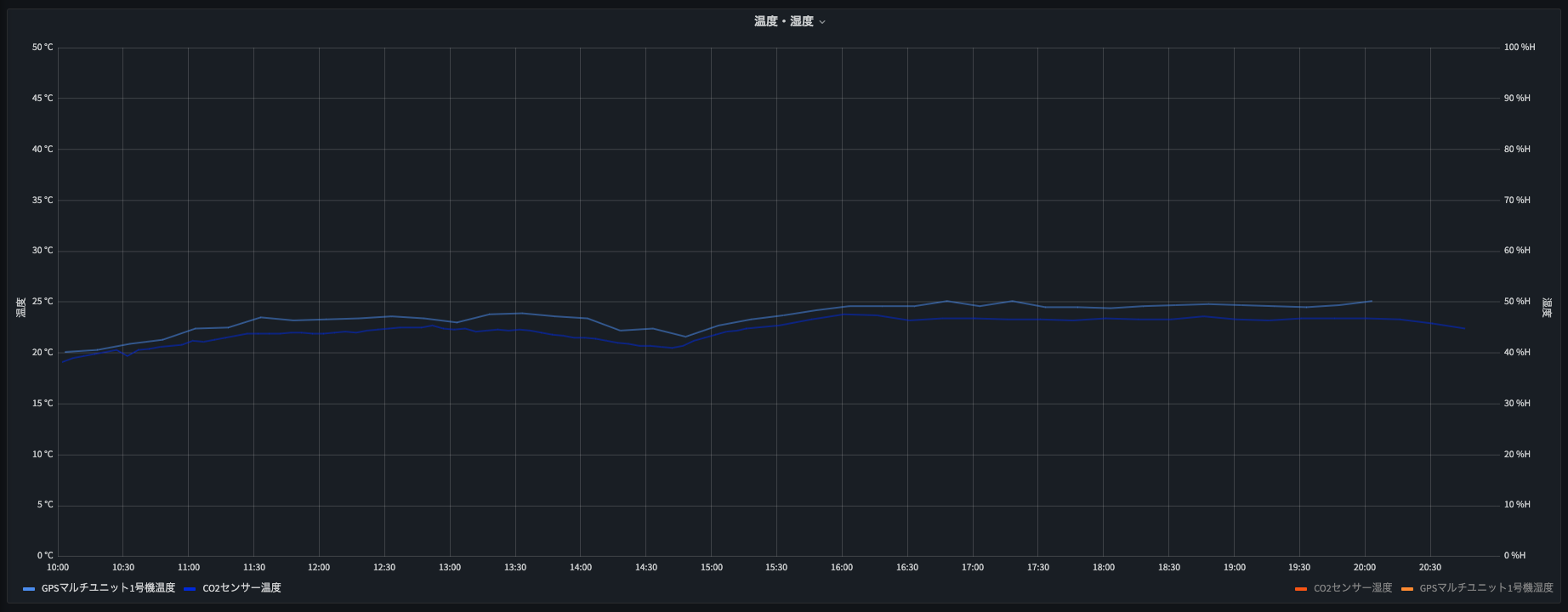Click the 25 °C axis label
This screenshot has height=612, width=1568.
(x=43, y=302)
